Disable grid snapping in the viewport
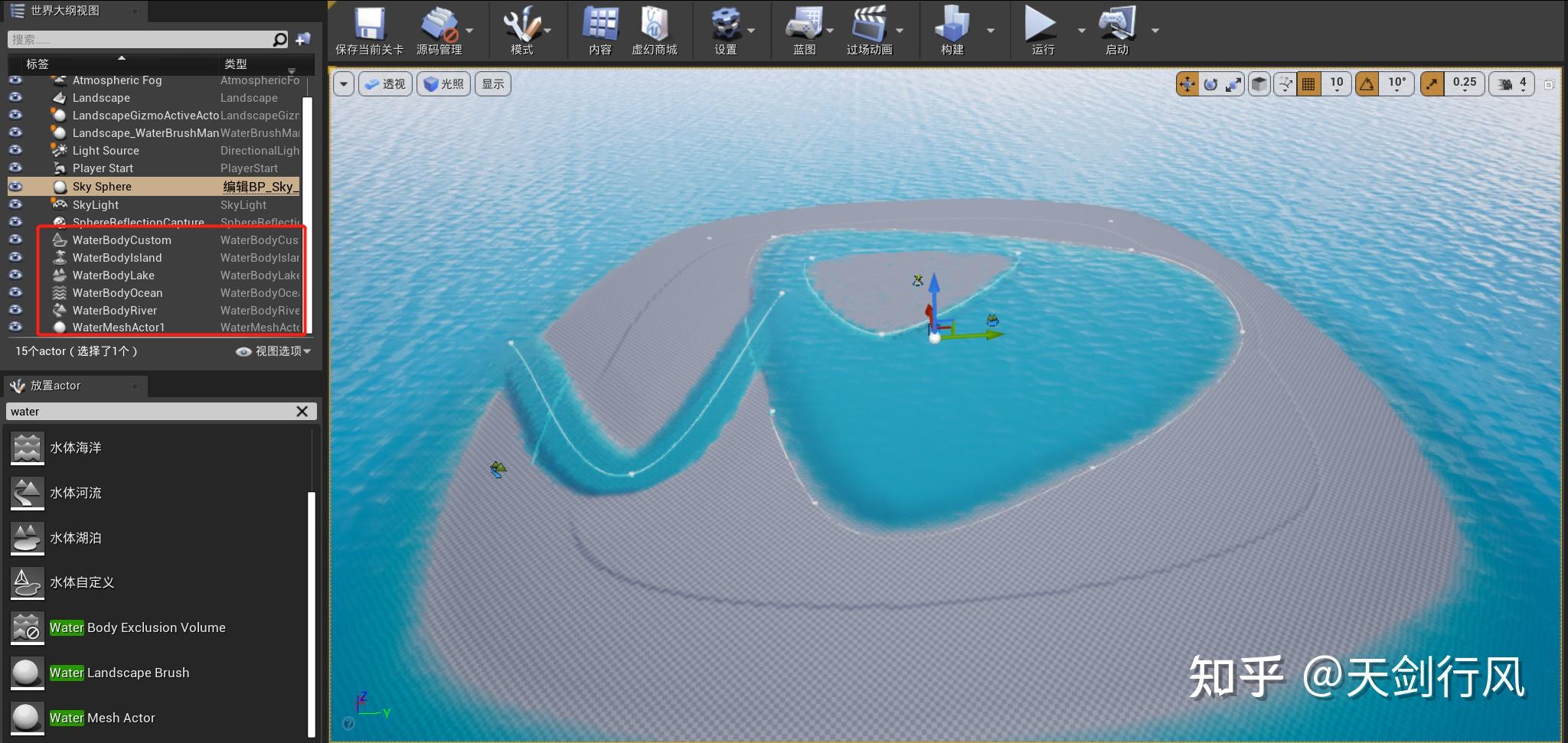The height and width of the screenshot is (743, 1568). [1309, 83]
